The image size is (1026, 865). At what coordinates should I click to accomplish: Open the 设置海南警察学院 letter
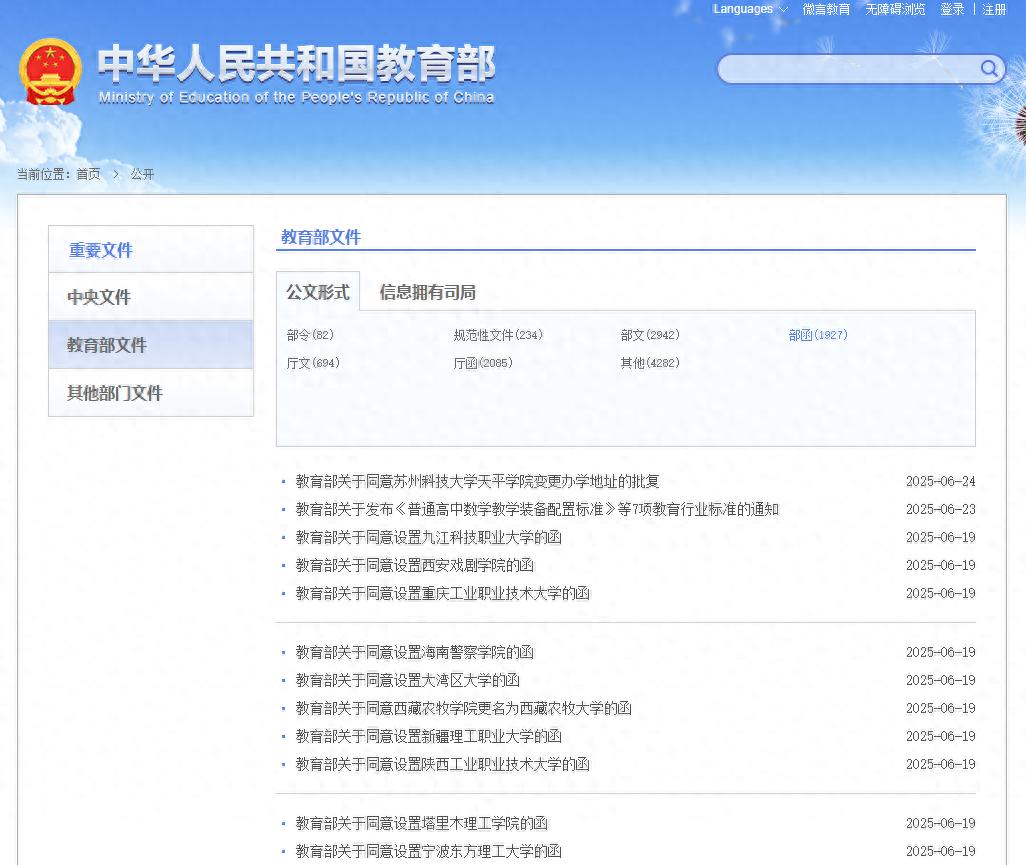414,652
